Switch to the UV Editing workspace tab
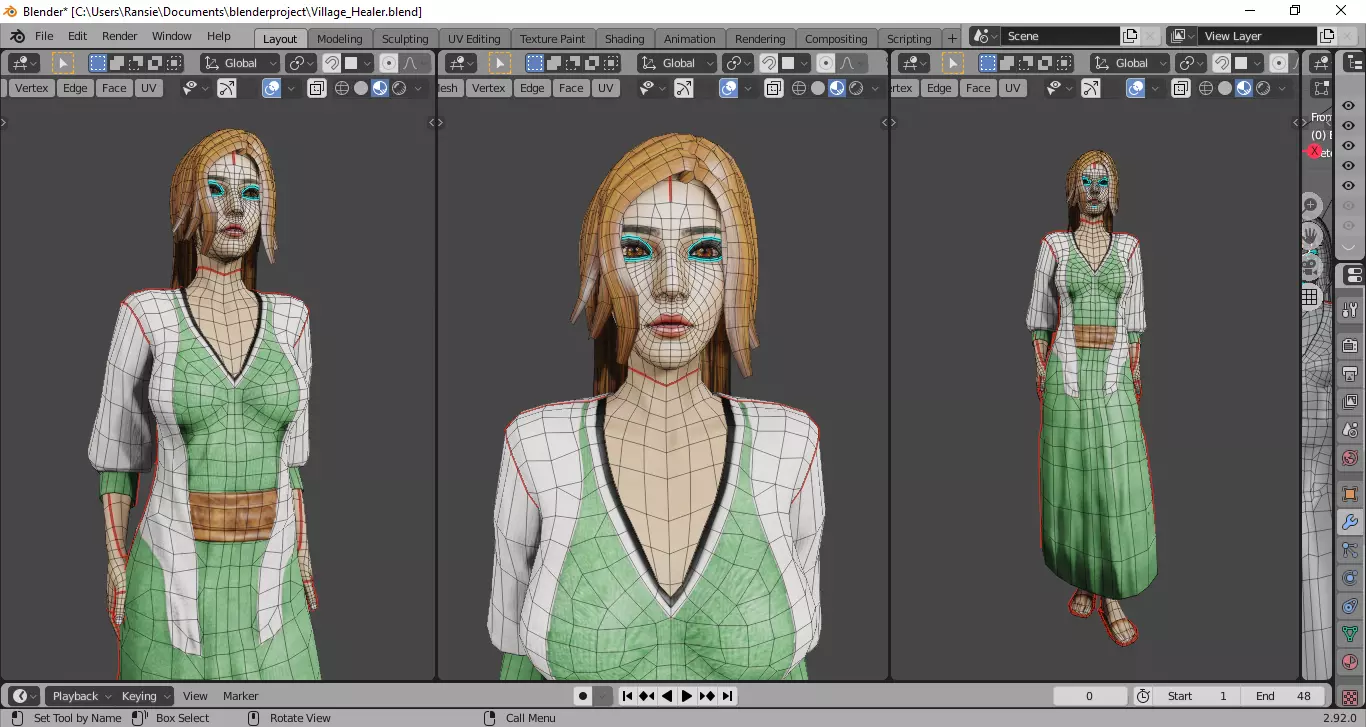Viewport: 1366px width, 727px height. click(x=474, y=39)
